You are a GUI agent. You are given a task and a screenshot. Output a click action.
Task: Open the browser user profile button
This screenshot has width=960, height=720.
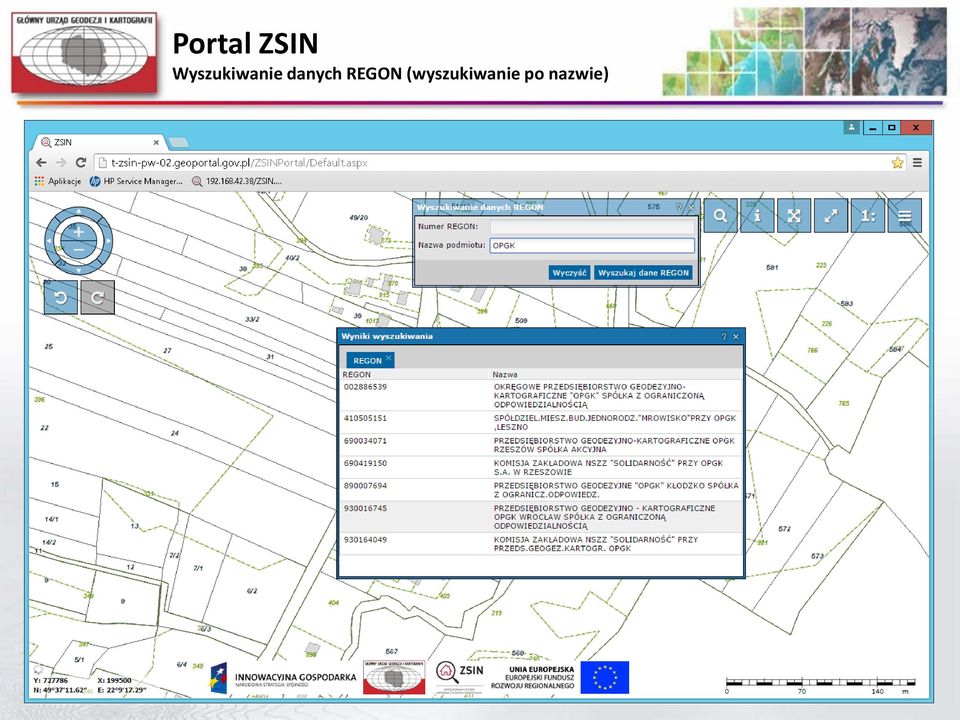852,127
